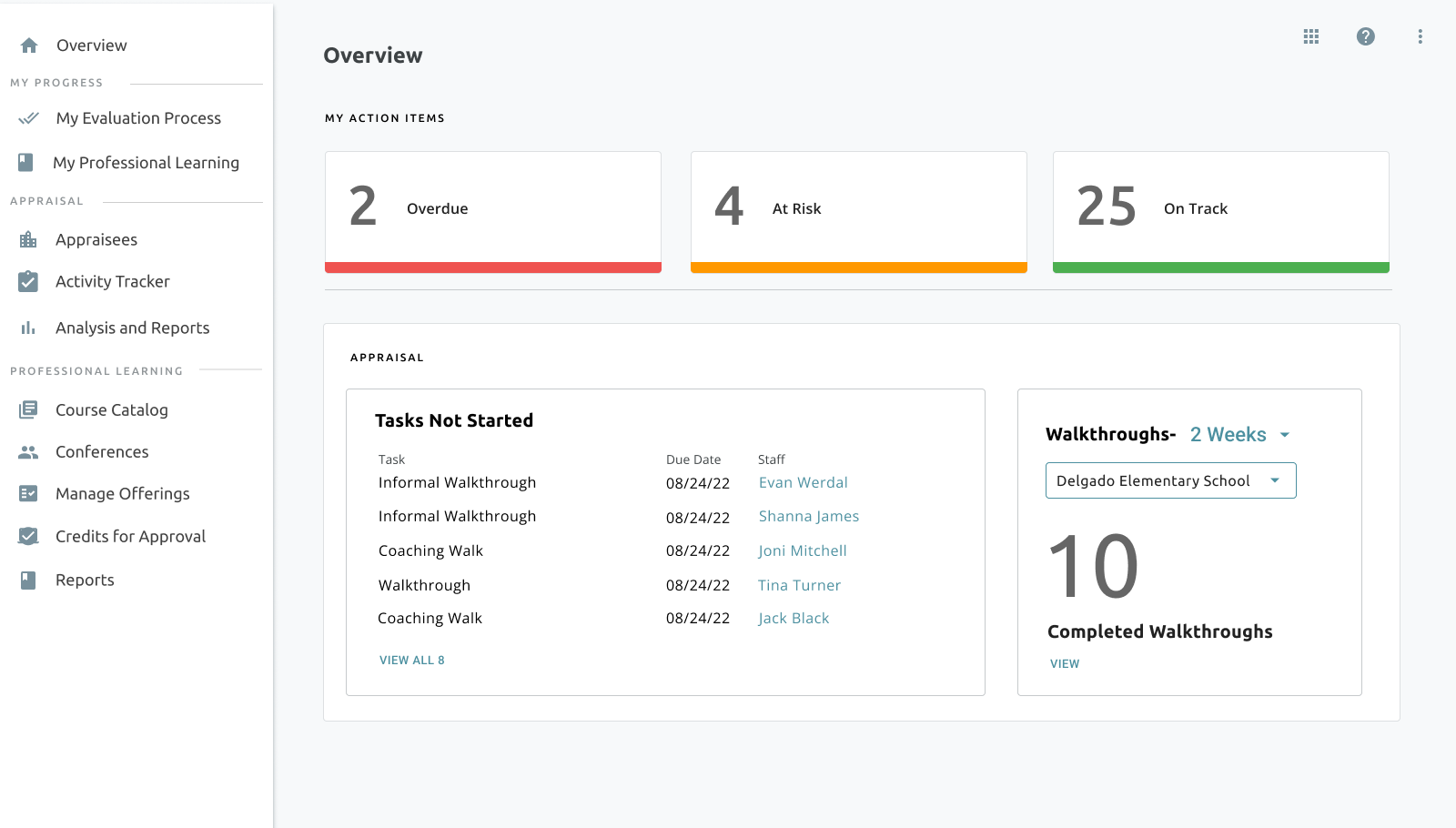Click the Activity Tracker clipboard icon
1456x828 pixels.
pos(28,282)
